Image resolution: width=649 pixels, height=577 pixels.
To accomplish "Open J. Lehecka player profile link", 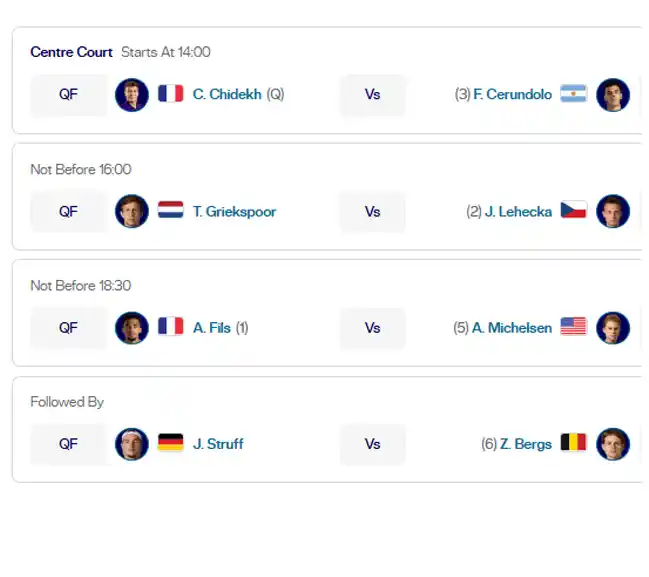I will [518, 212].
